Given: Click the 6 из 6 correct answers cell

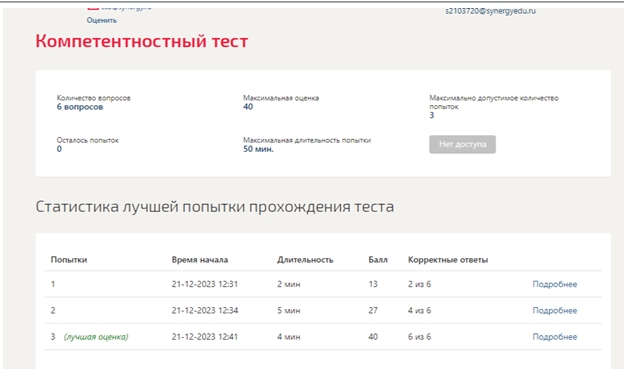Looking at the screenshot, I should coord(419,337).
